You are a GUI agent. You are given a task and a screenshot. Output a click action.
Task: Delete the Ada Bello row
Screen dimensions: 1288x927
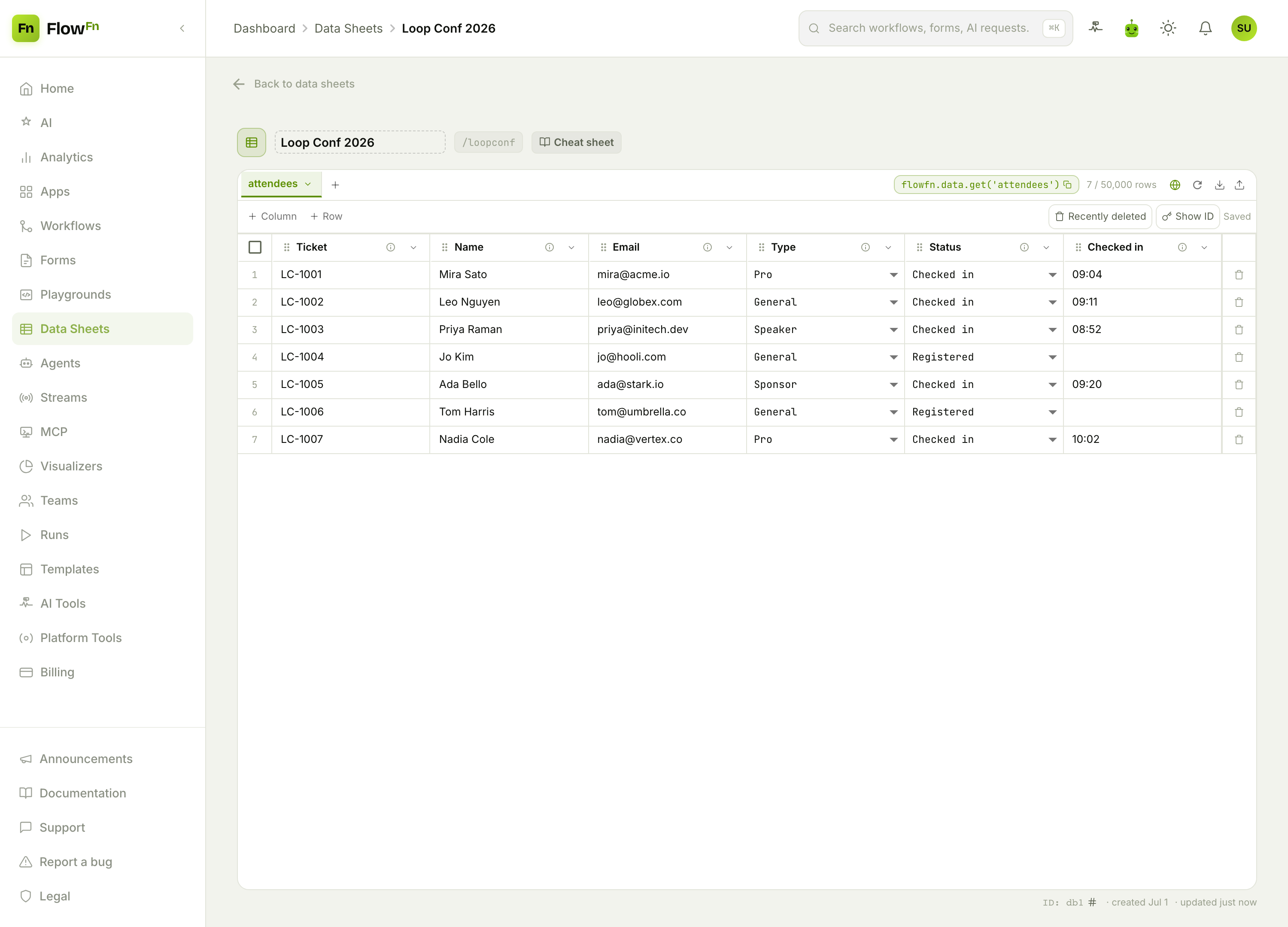click(x=1239, y=385)
